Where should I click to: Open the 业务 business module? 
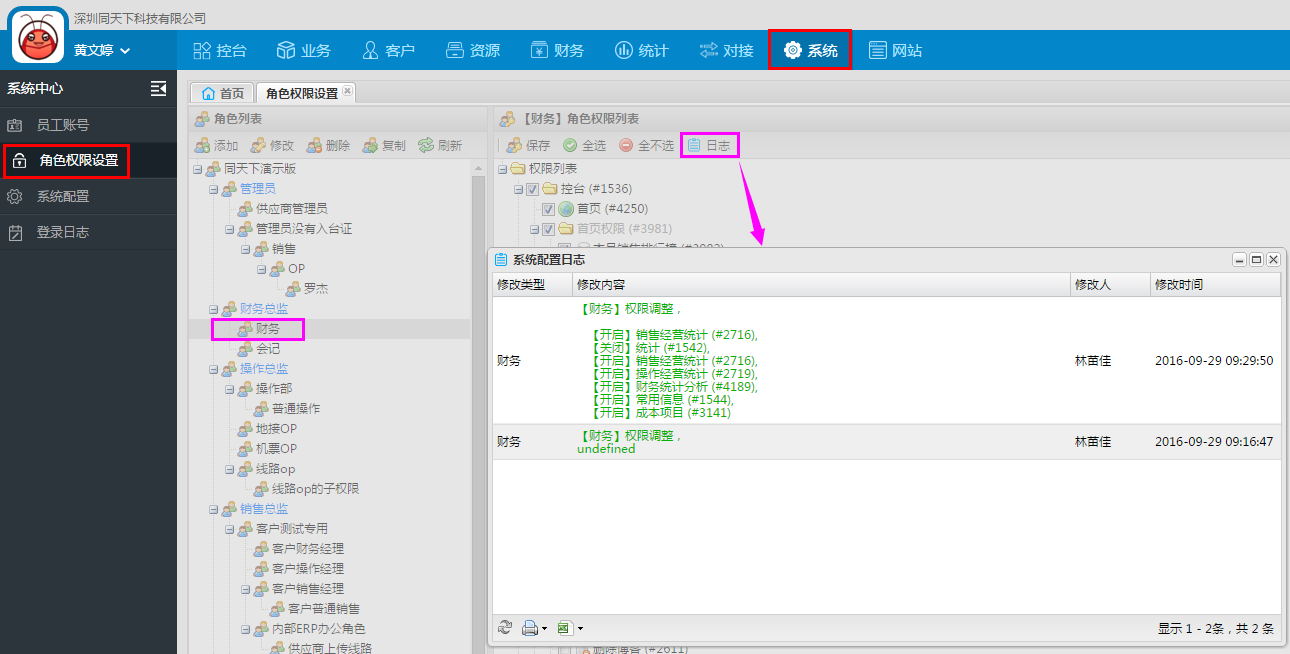tap(303, 50)
